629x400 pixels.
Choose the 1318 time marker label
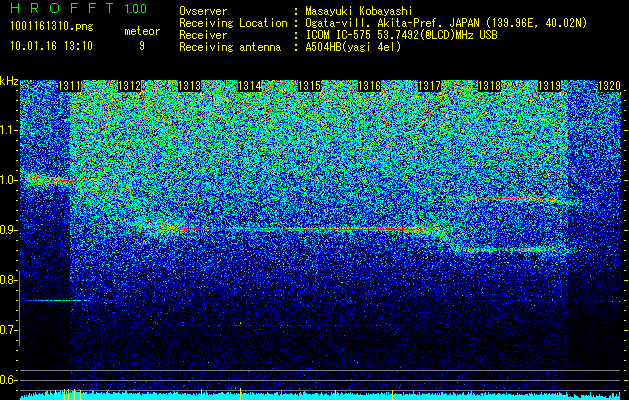pos(489,86)
